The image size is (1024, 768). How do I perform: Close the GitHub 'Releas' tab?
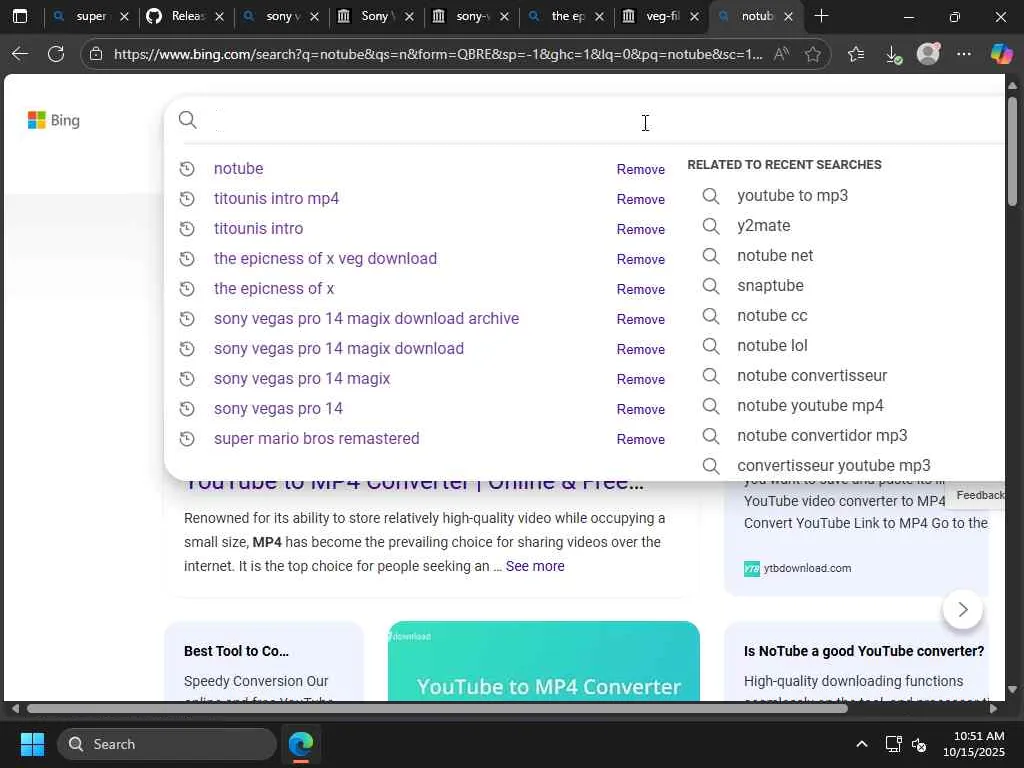tap(220, 16)
